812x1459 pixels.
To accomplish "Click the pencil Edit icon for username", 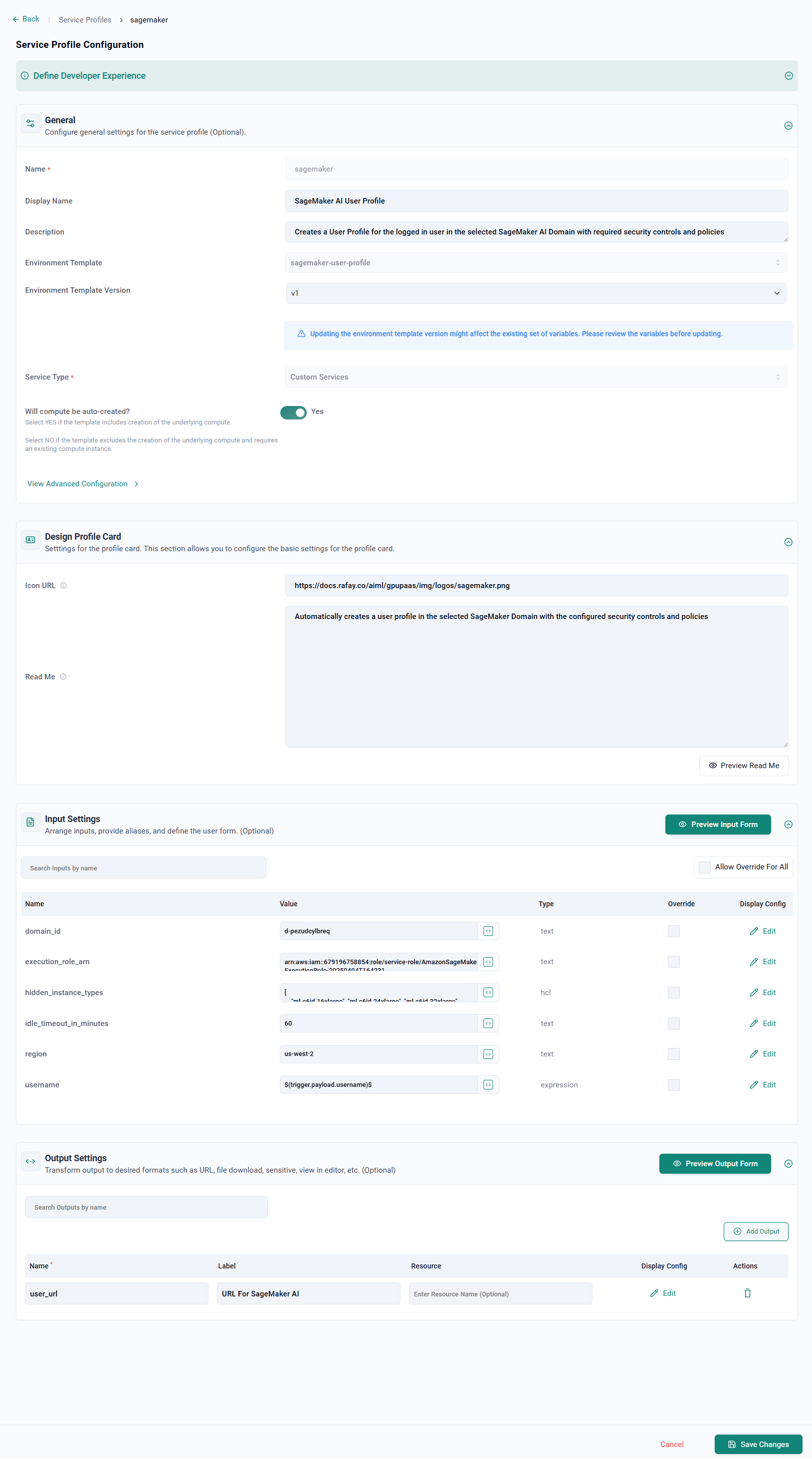I will (x=754, y=1084).
